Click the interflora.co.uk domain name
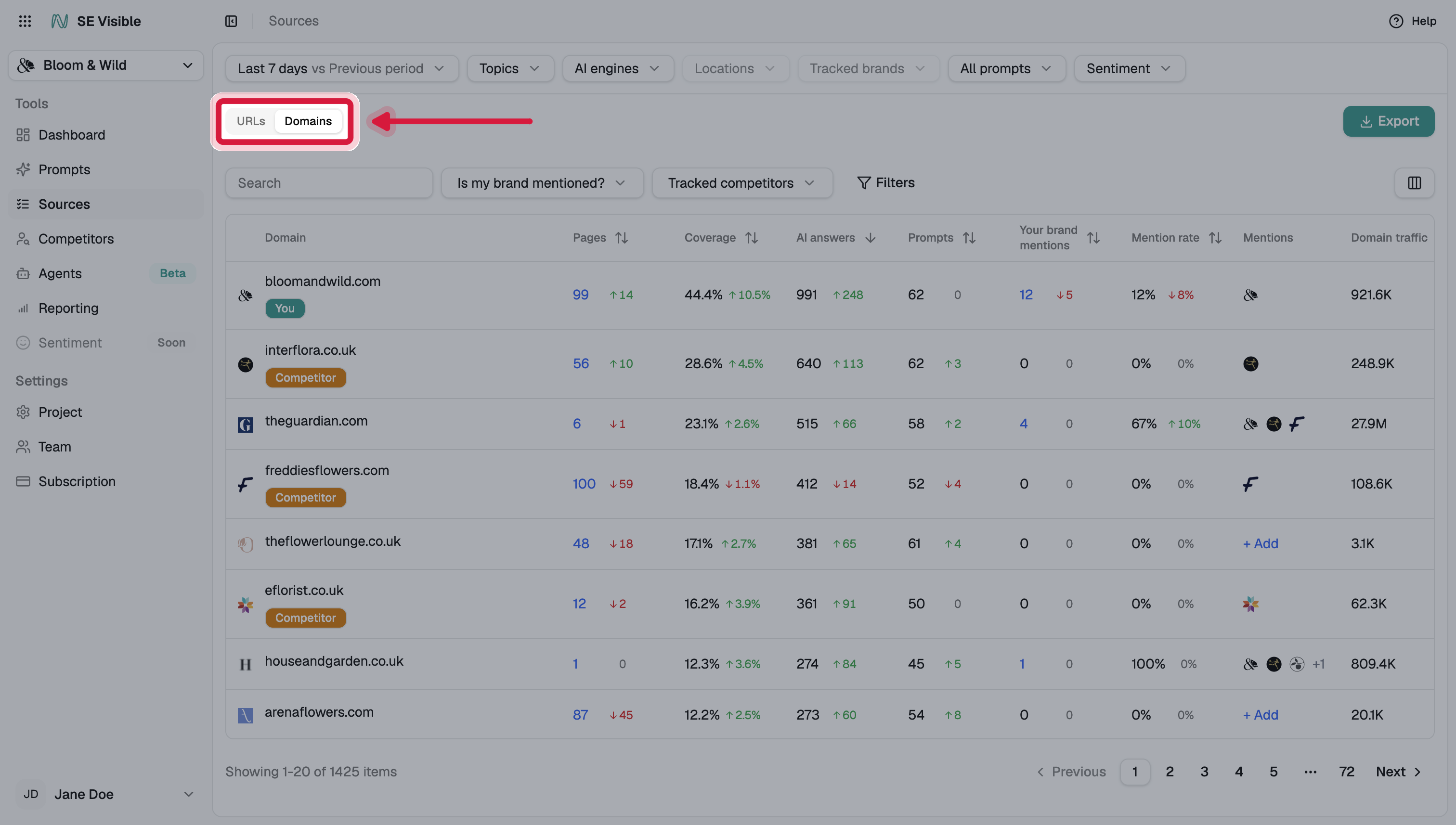Screen dimensions: 1456x825 click(310, 350)
